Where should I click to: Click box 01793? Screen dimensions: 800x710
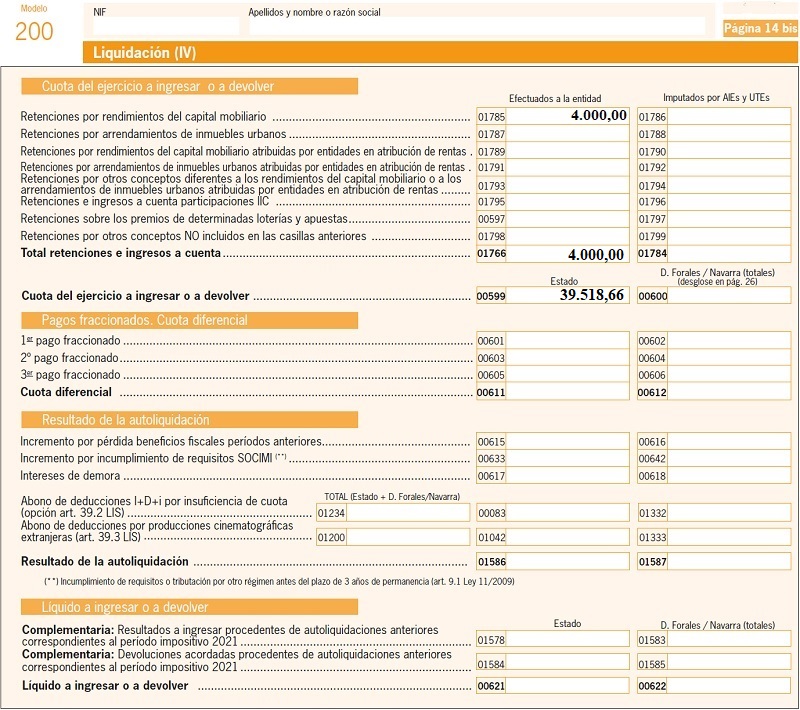tap(567, 186)
